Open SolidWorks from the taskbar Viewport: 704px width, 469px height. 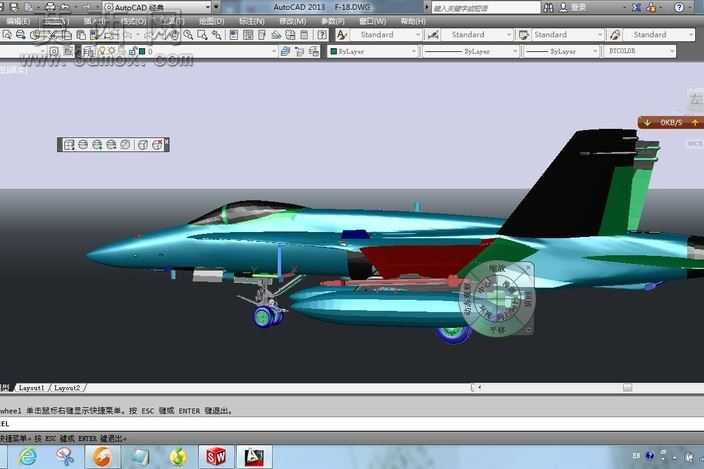pyautogui.click(x=216, y=457)
